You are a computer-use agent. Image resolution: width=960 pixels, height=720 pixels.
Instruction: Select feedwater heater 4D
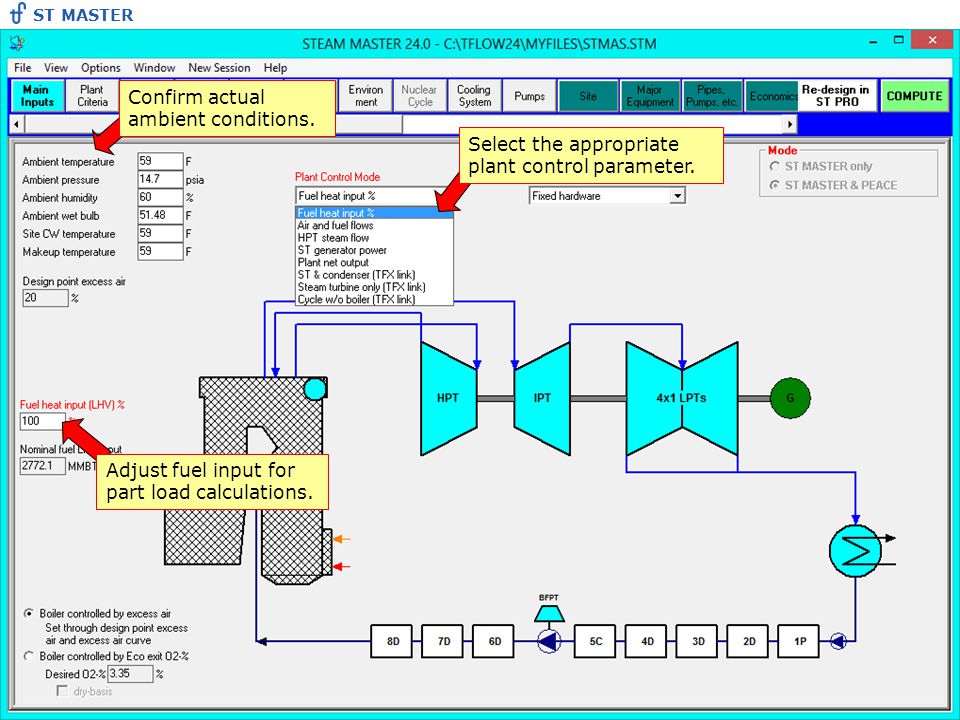click(x=647, y=642)
